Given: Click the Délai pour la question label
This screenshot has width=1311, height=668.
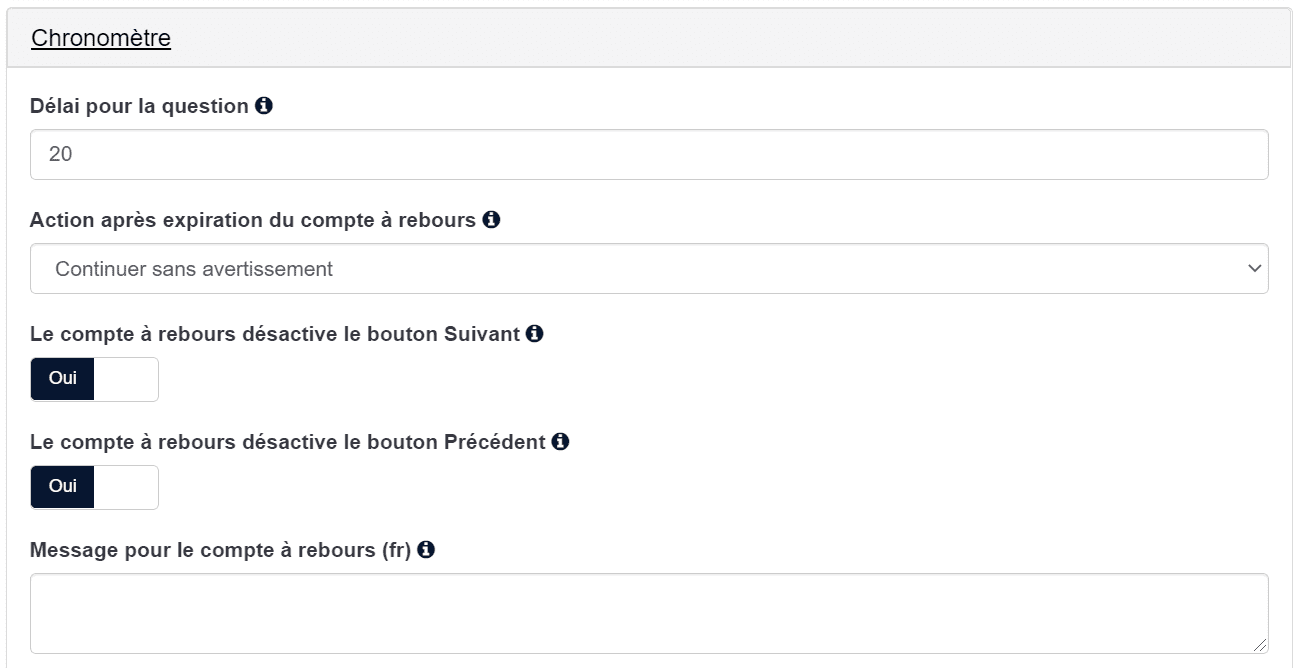Looking at the screenshot, I should pos(139,105).
